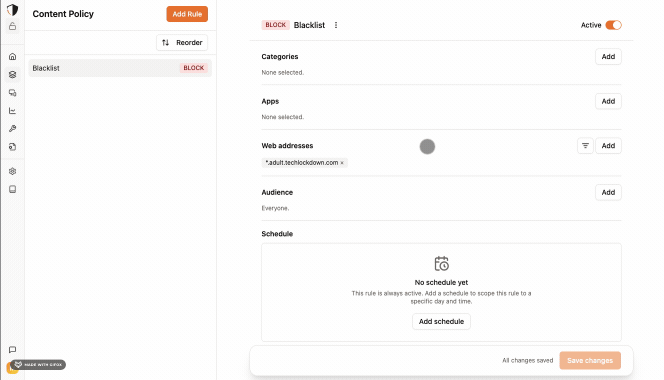Click the padlock icon in the sidebar
The width and height of the screenshot is (664, 380).
pos(12,26)
